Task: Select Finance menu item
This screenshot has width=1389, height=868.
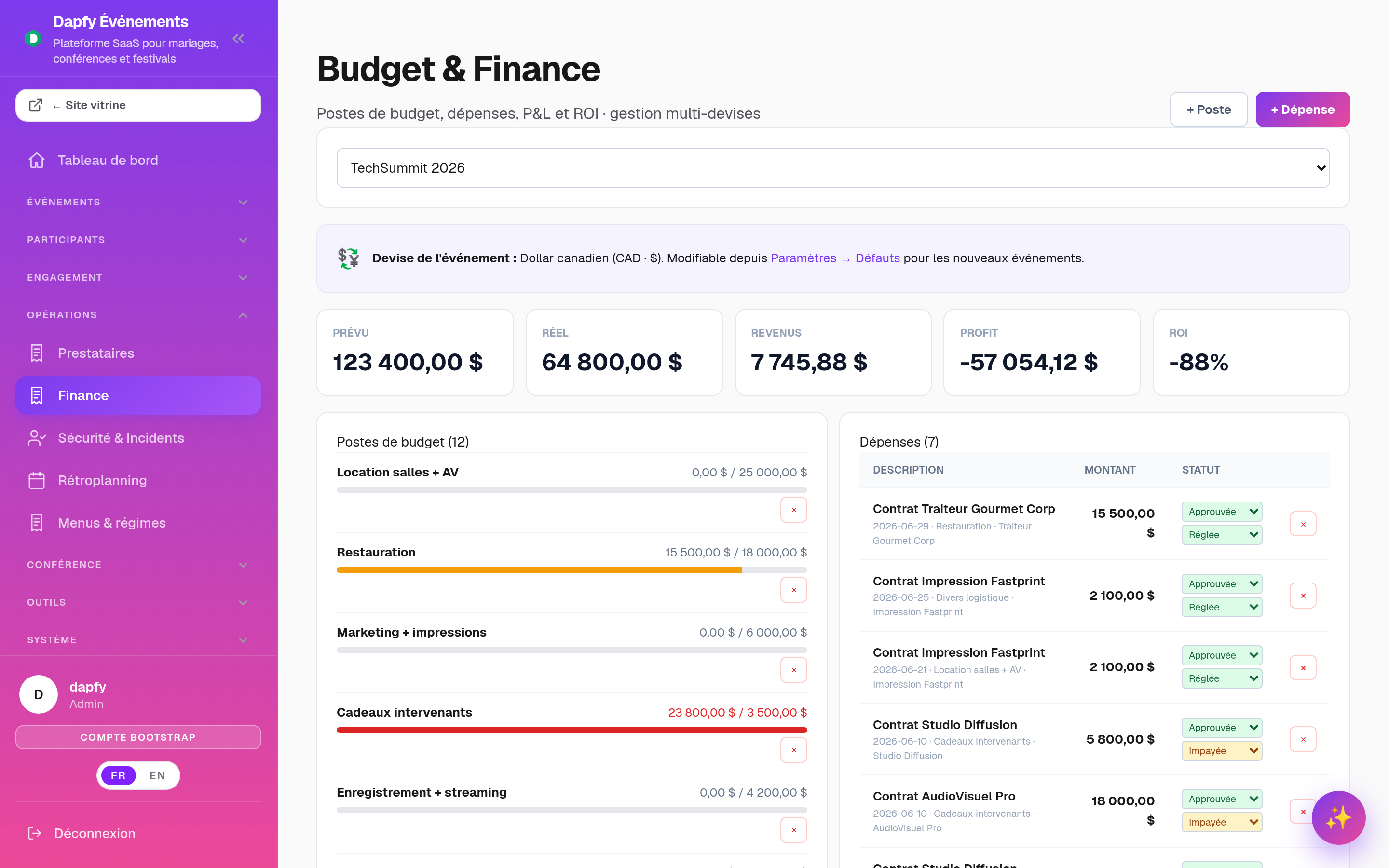Action: 138,395
